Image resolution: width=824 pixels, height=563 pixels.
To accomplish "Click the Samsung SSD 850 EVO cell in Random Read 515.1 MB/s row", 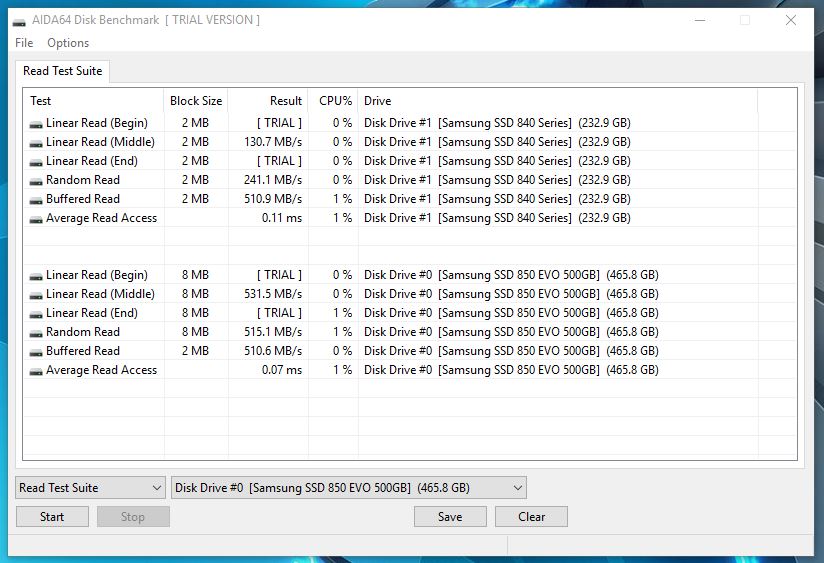I will [511, 332].
